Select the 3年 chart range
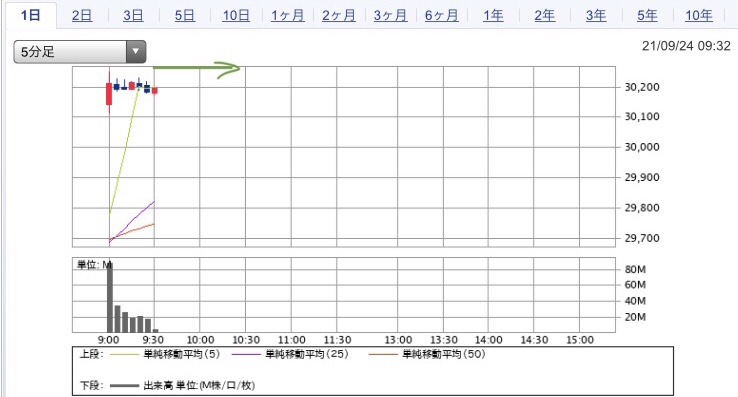This screenshot has height=397, width=738. tap(596, 16)
